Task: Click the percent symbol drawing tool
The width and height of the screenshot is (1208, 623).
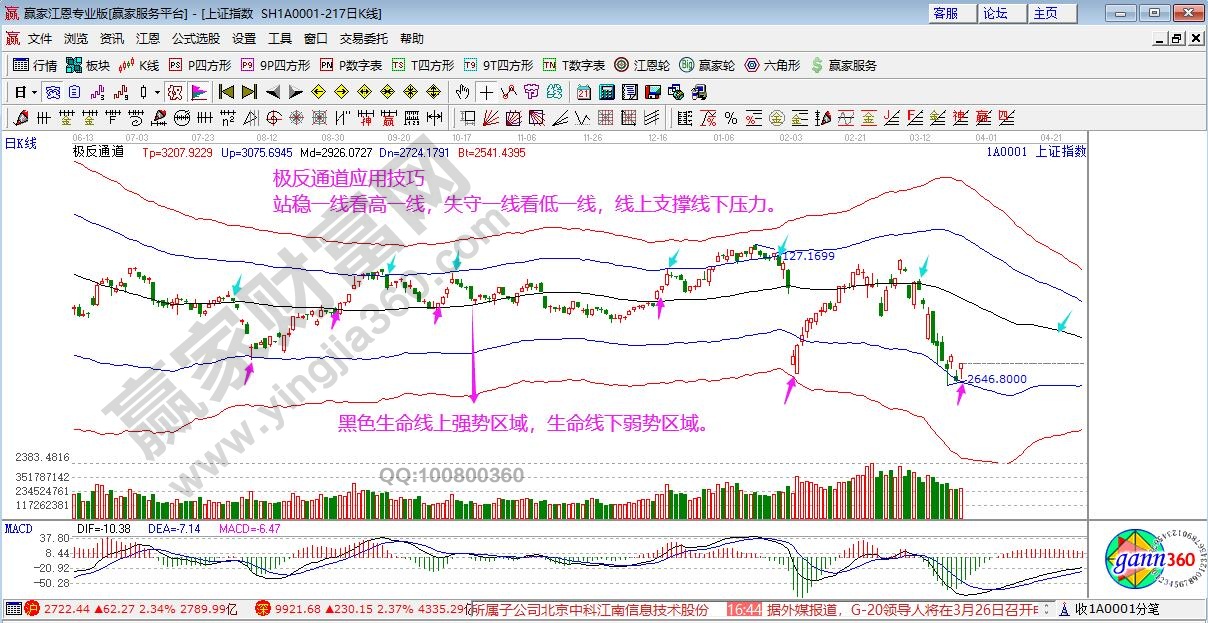Action: pyautogui.click(x=730, y=118)
